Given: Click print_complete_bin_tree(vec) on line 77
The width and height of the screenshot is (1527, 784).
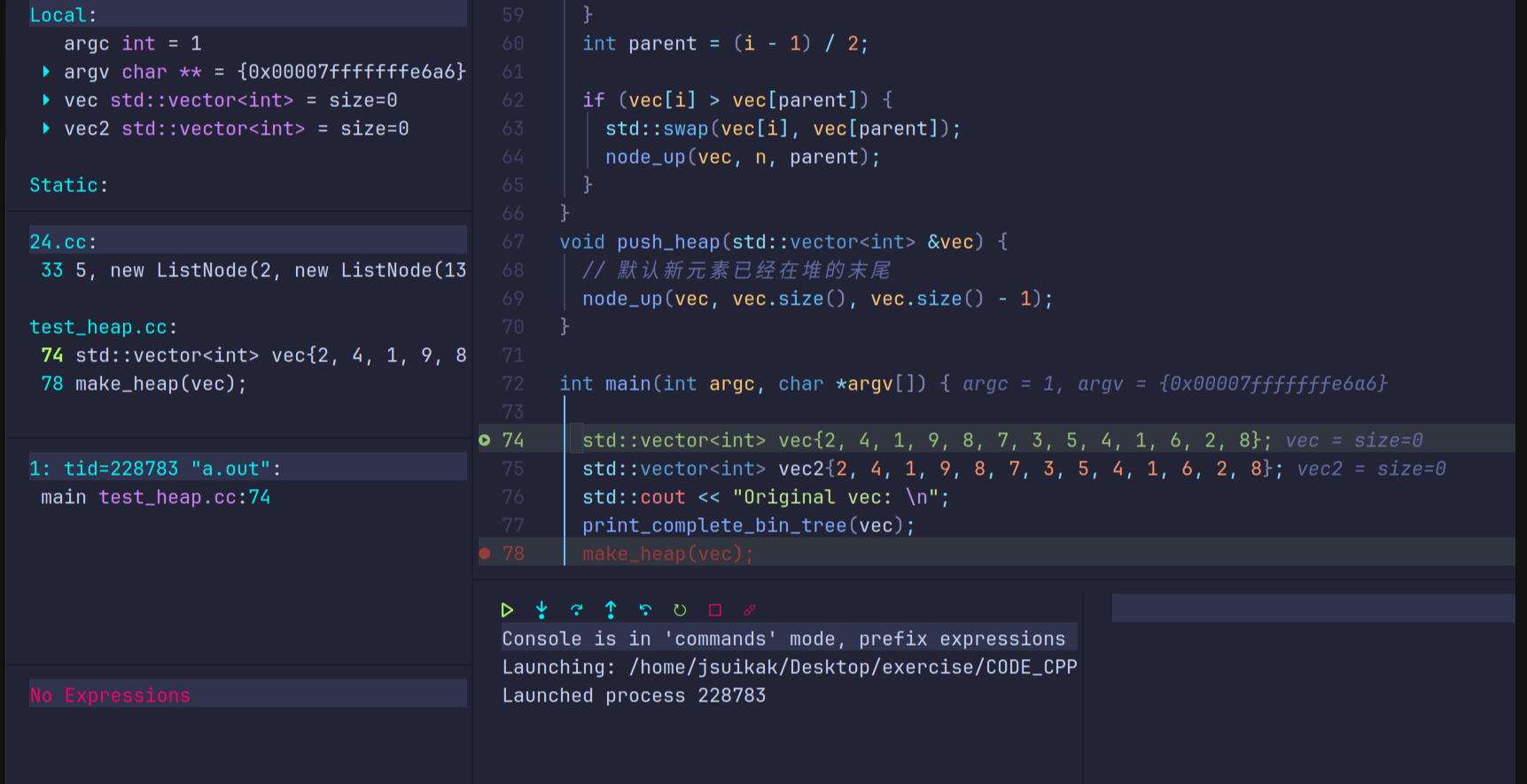Looking at the screenshot, I should pyautogui.click(x=748, y=525).
